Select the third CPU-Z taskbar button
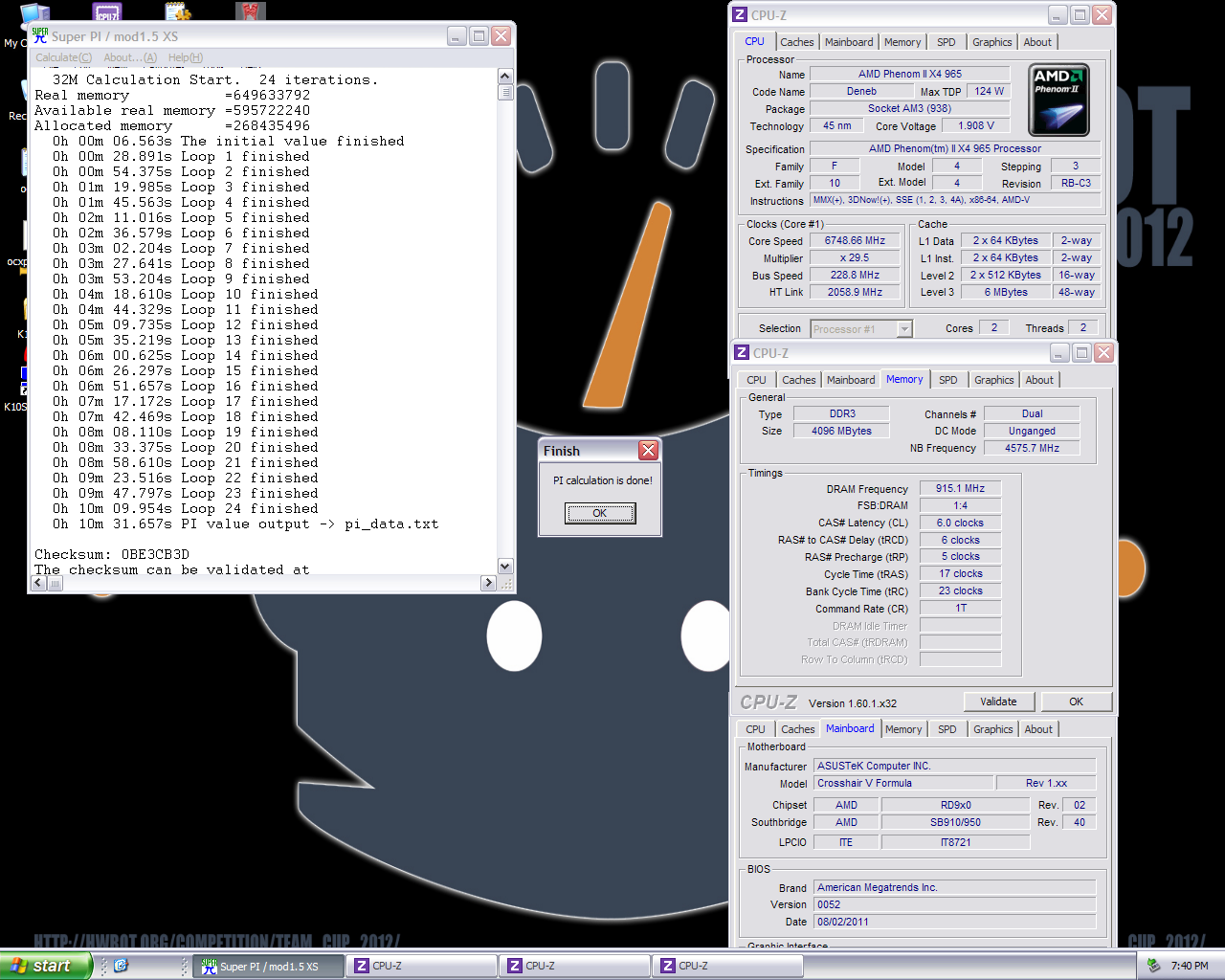Screen dimensions: 1225x980 (x=728, y=967)
